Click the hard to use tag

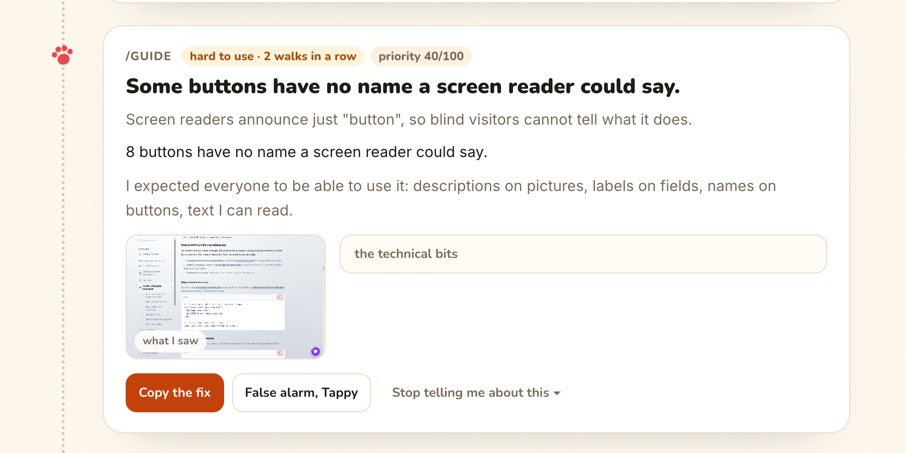tap(273, 56)
